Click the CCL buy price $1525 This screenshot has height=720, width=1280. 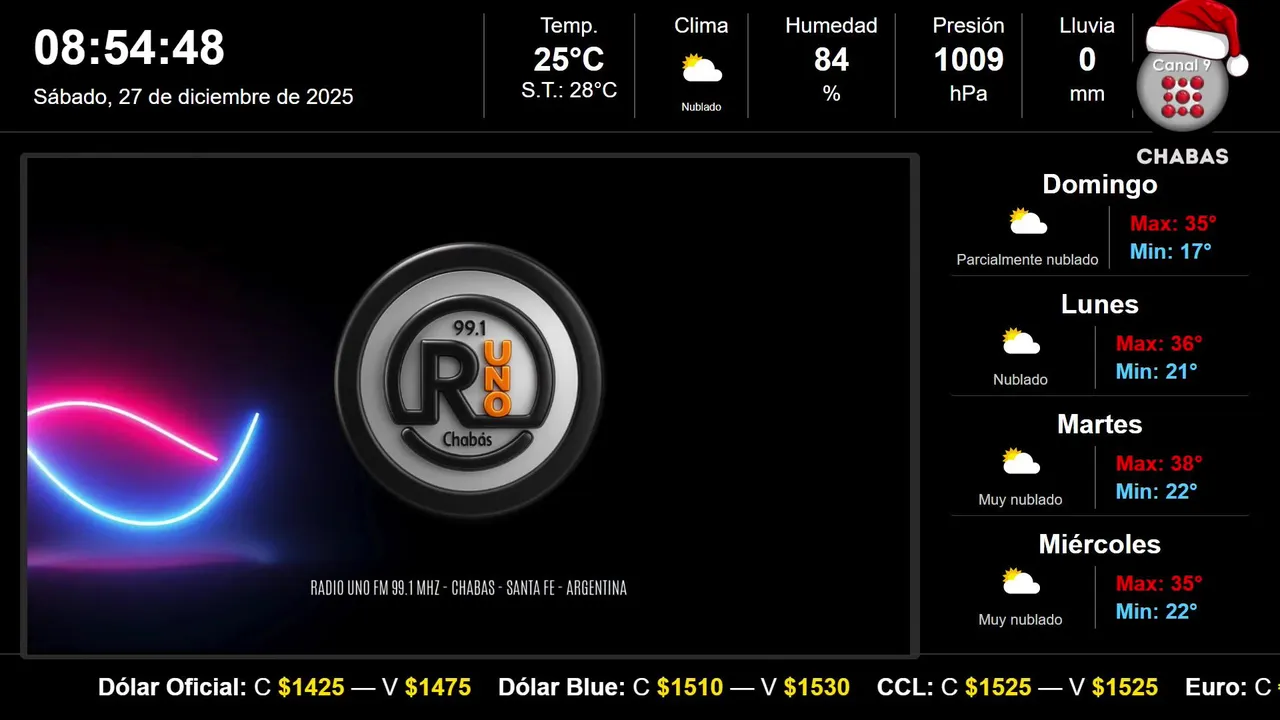pyautogui.click(x=998, y=687)
